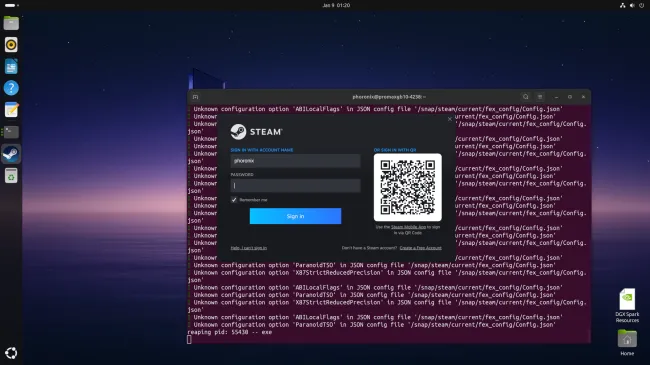Screen dimensions: 650x365
Task: Click the blue Sign in button
Action: (295, 216)
